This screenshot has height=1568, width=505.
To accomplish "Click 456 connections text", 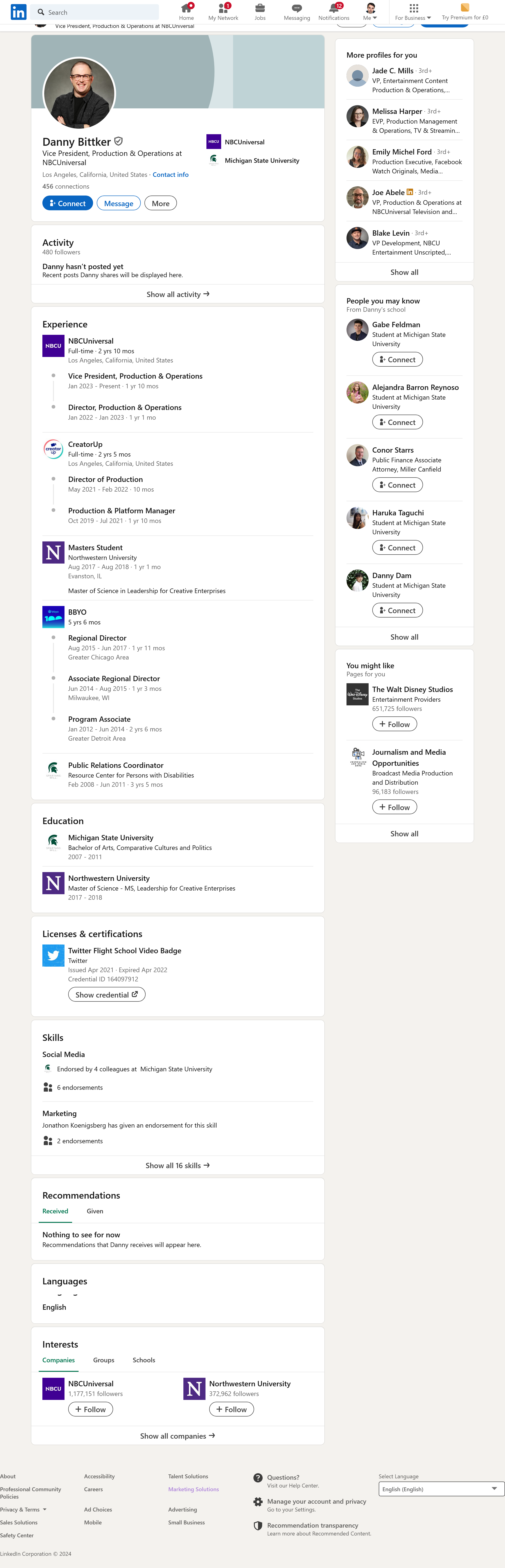I will pyautogui.click(x=66, y=186).
